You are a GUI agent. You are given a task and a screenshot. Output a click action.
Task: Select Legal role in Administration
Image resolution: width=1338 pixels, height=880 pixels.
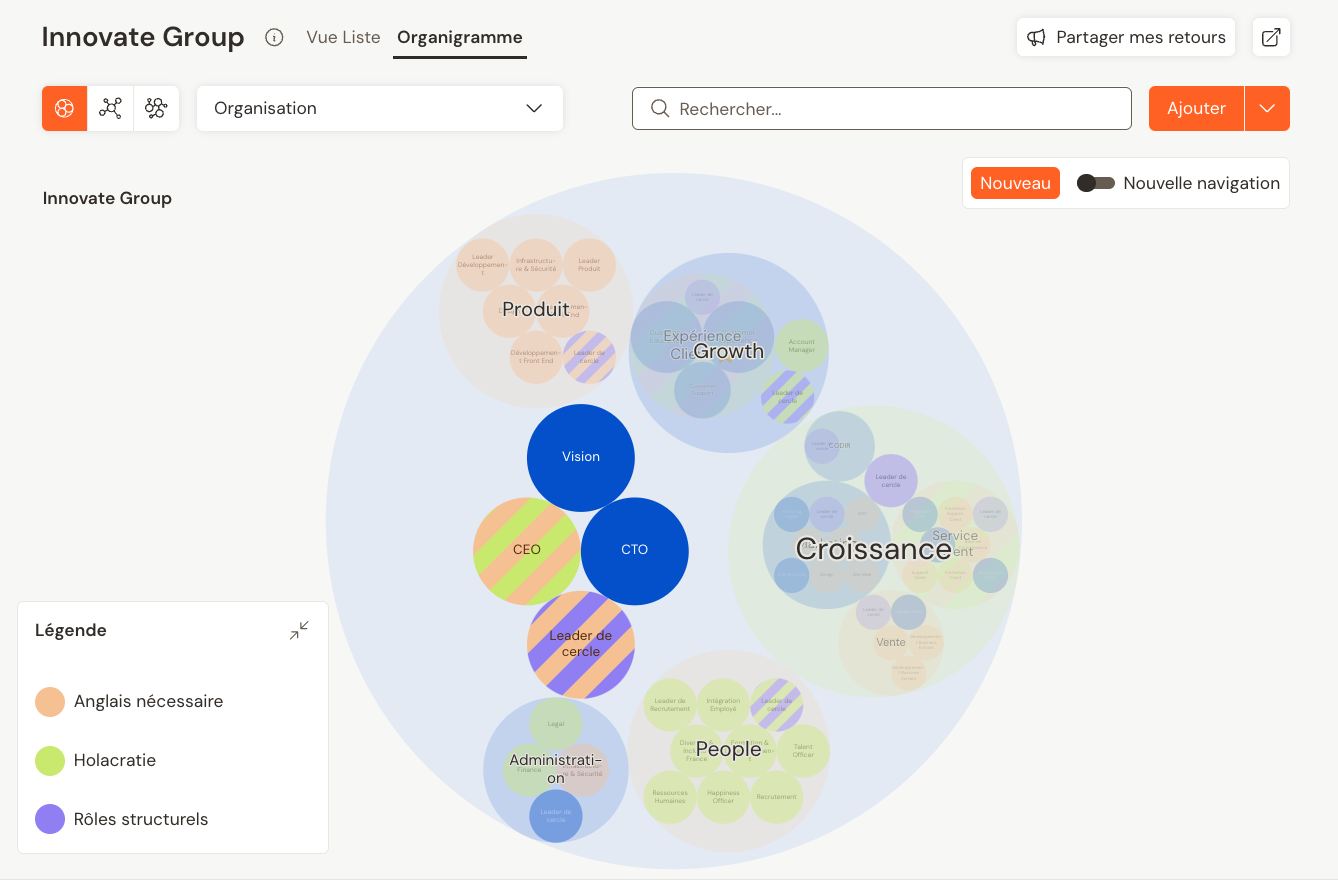[x=556, y=724]
